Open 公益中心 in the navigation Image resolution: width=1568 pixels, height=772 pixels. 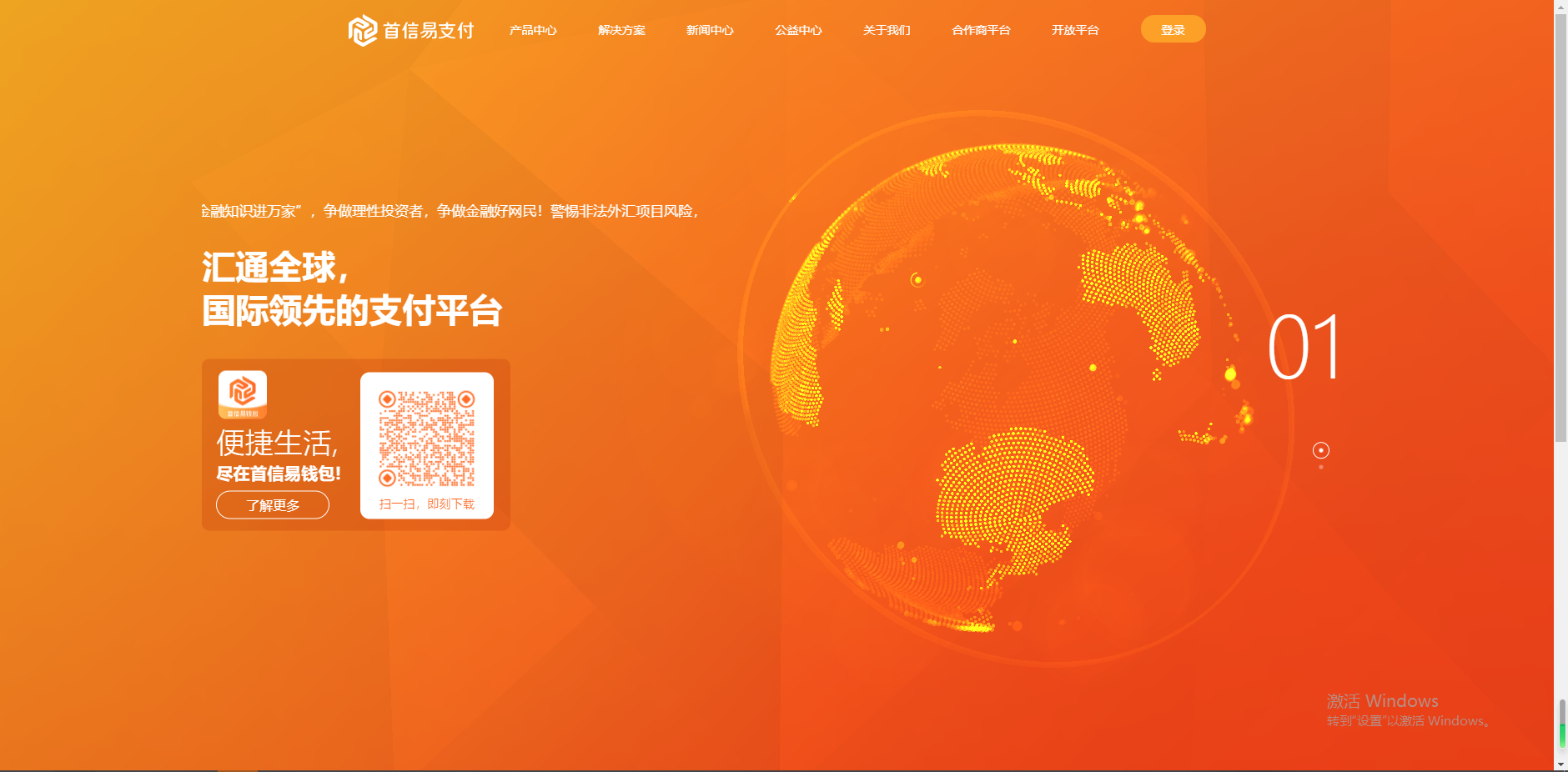[798, 30]
